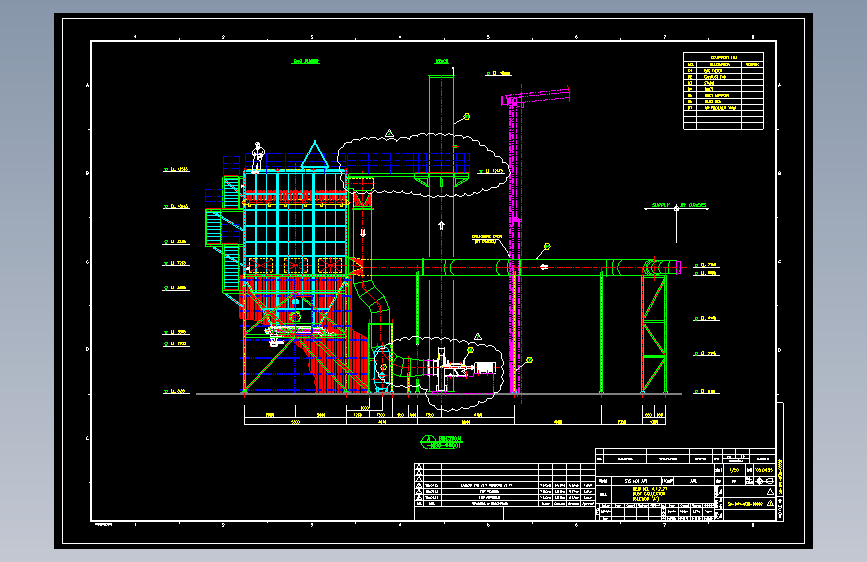The image size is (867, 562).
Task: Select the braced green support tower at right
Action: [654, 334]
